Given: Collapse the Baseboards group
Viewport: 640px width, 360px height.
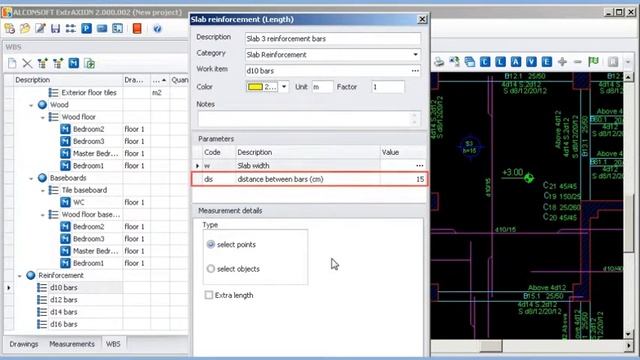Looking at the screenshot, I should pyautogui.click(x=31, y=178).
